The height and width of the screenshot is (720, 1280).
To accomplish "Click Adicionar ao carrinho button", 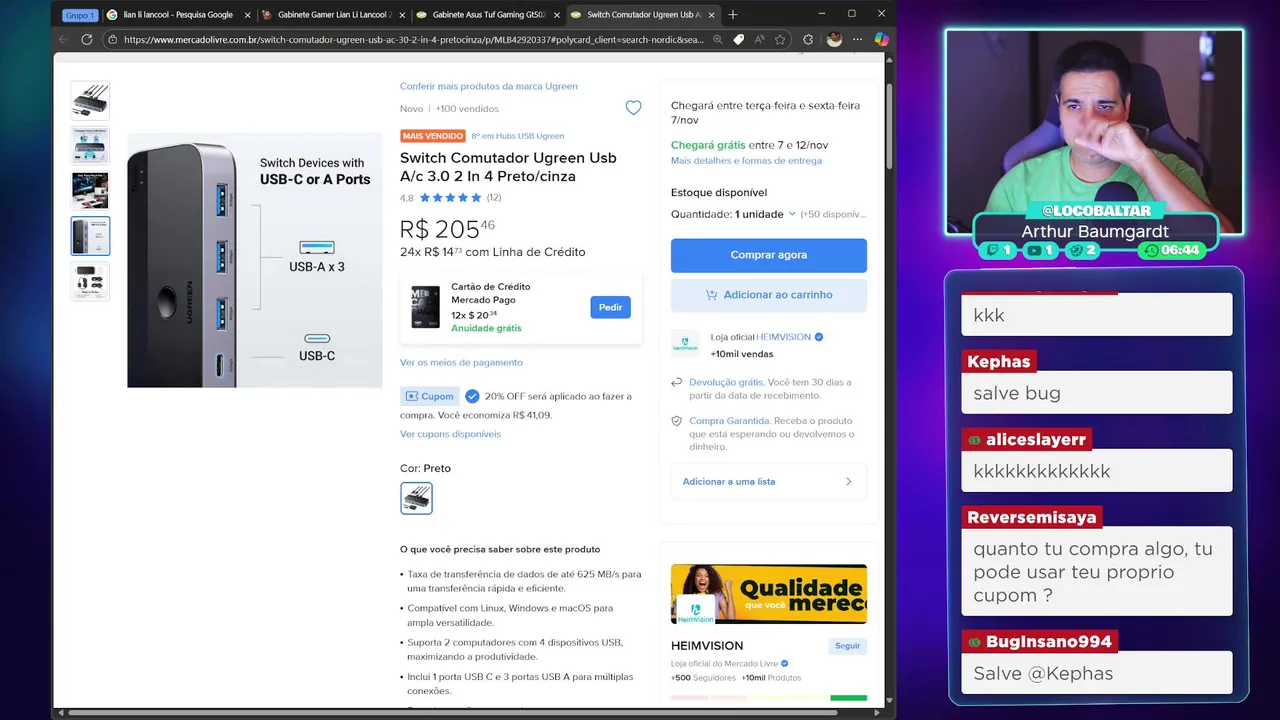I will point(768,295).
